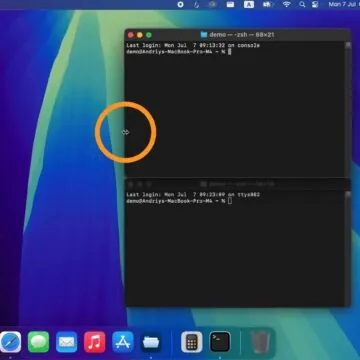Click 'Last login' line ending 'on ttys002'

tap(193, 195)
